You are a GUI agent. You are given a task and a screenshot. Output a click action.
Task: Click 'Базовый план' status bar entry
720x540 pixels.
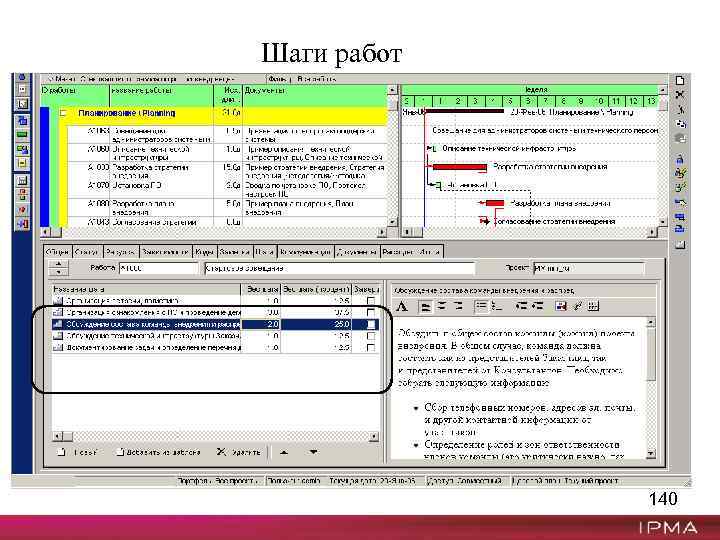point(565,481)
